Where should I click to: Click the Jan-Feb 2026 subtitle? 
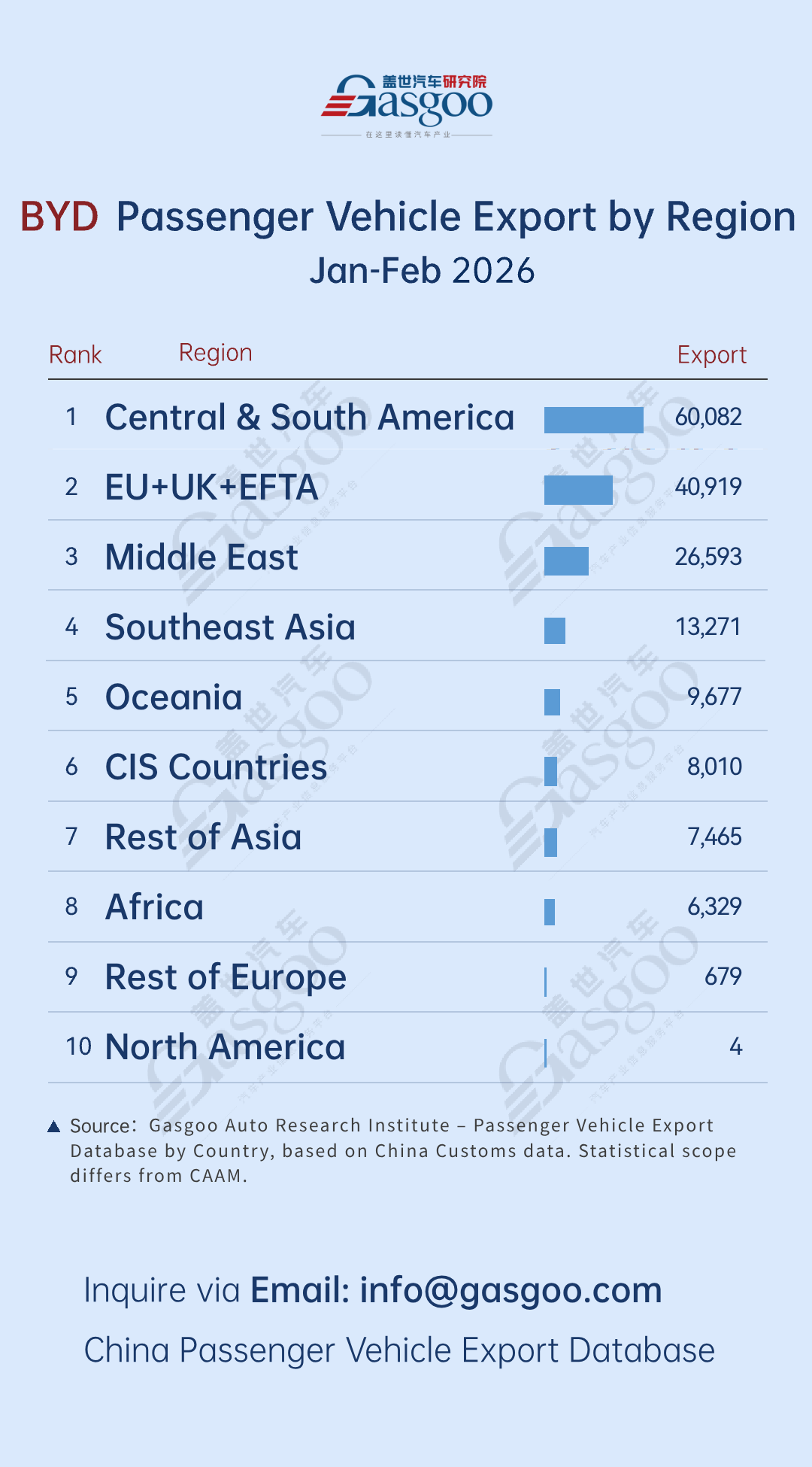coord(422,271)
